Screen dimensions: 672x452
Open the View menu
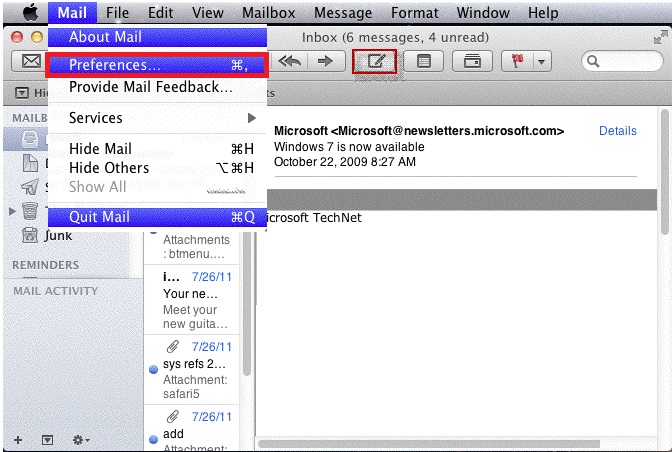207,12
